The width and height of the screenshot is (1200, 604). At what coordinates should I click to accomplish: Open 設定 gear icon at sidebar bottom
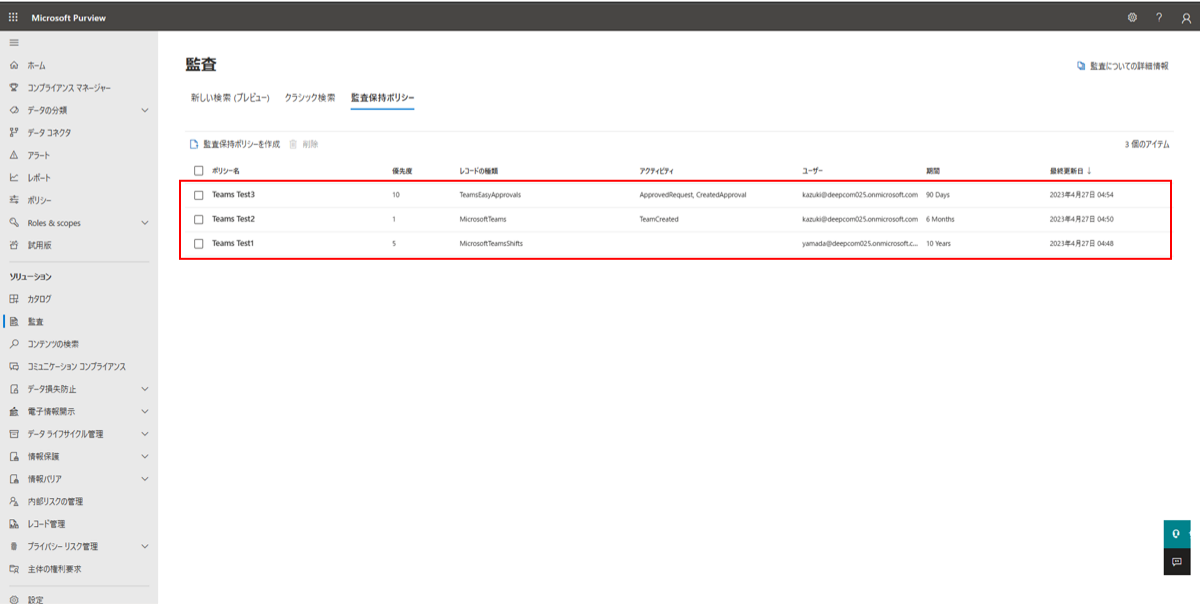(14, 599)
